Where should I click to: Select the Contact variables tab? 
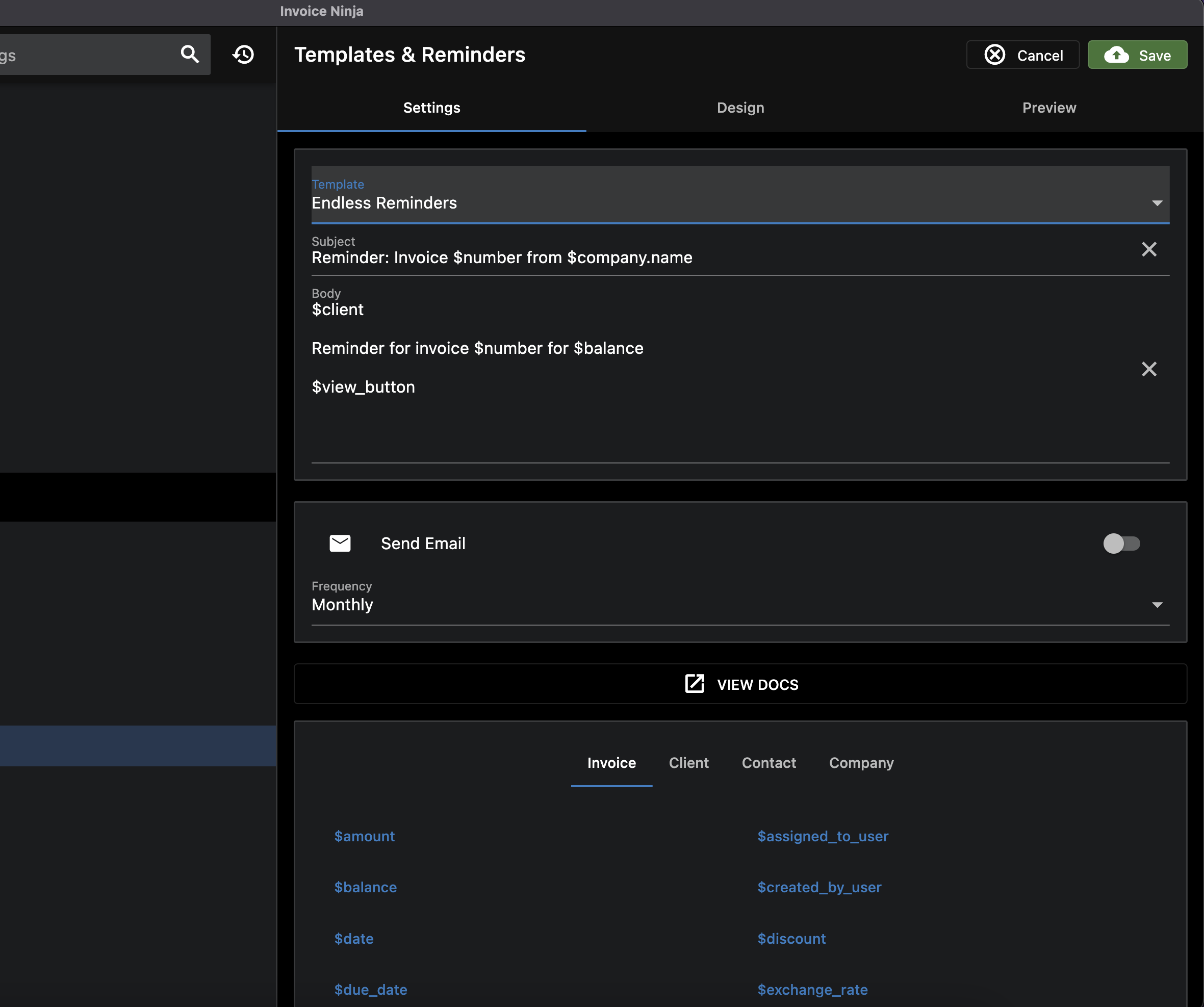(768, 763)
